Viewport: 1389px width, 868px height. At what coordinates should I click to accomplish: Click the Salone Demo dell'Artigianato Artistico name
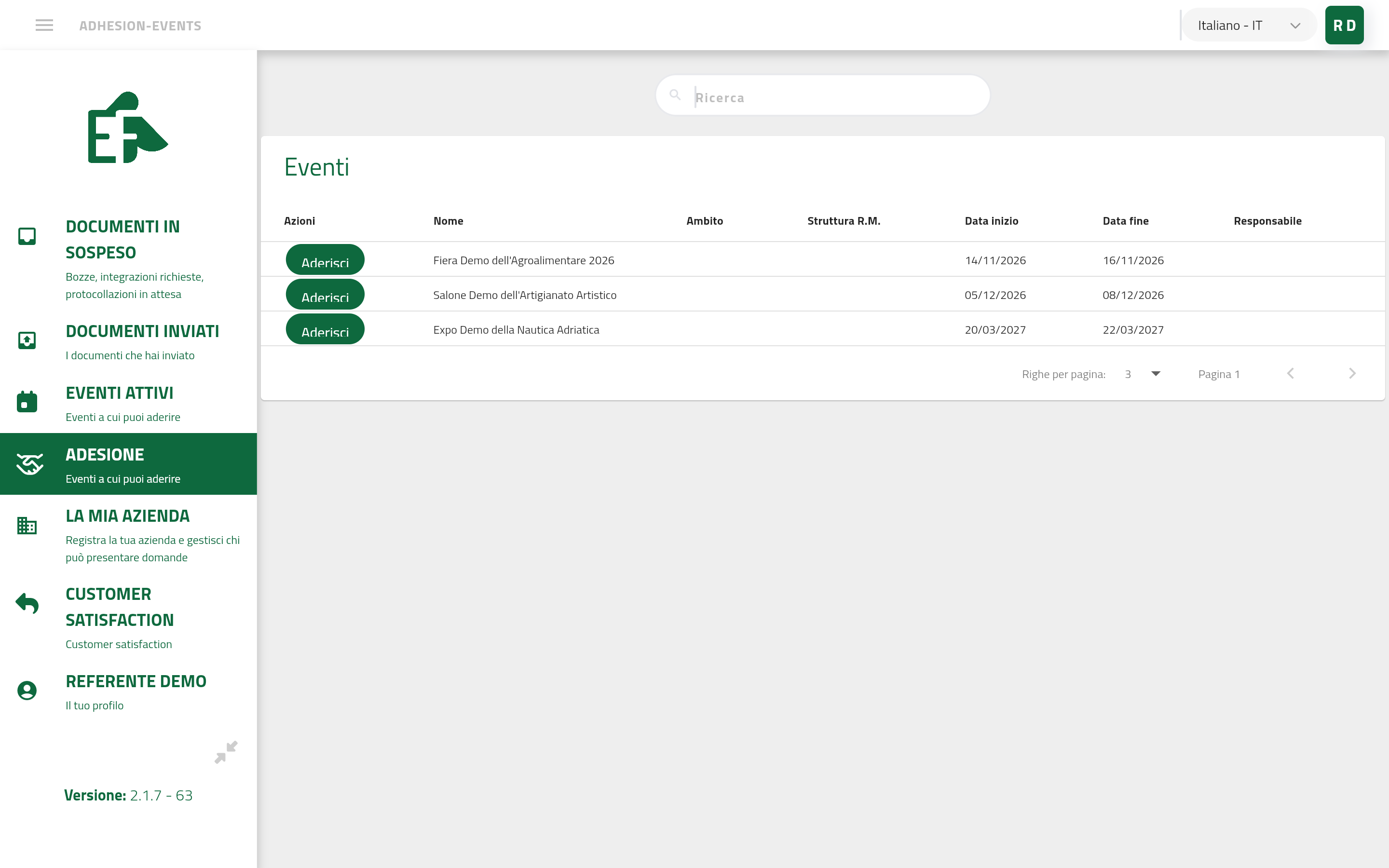(x=525, y=295)
